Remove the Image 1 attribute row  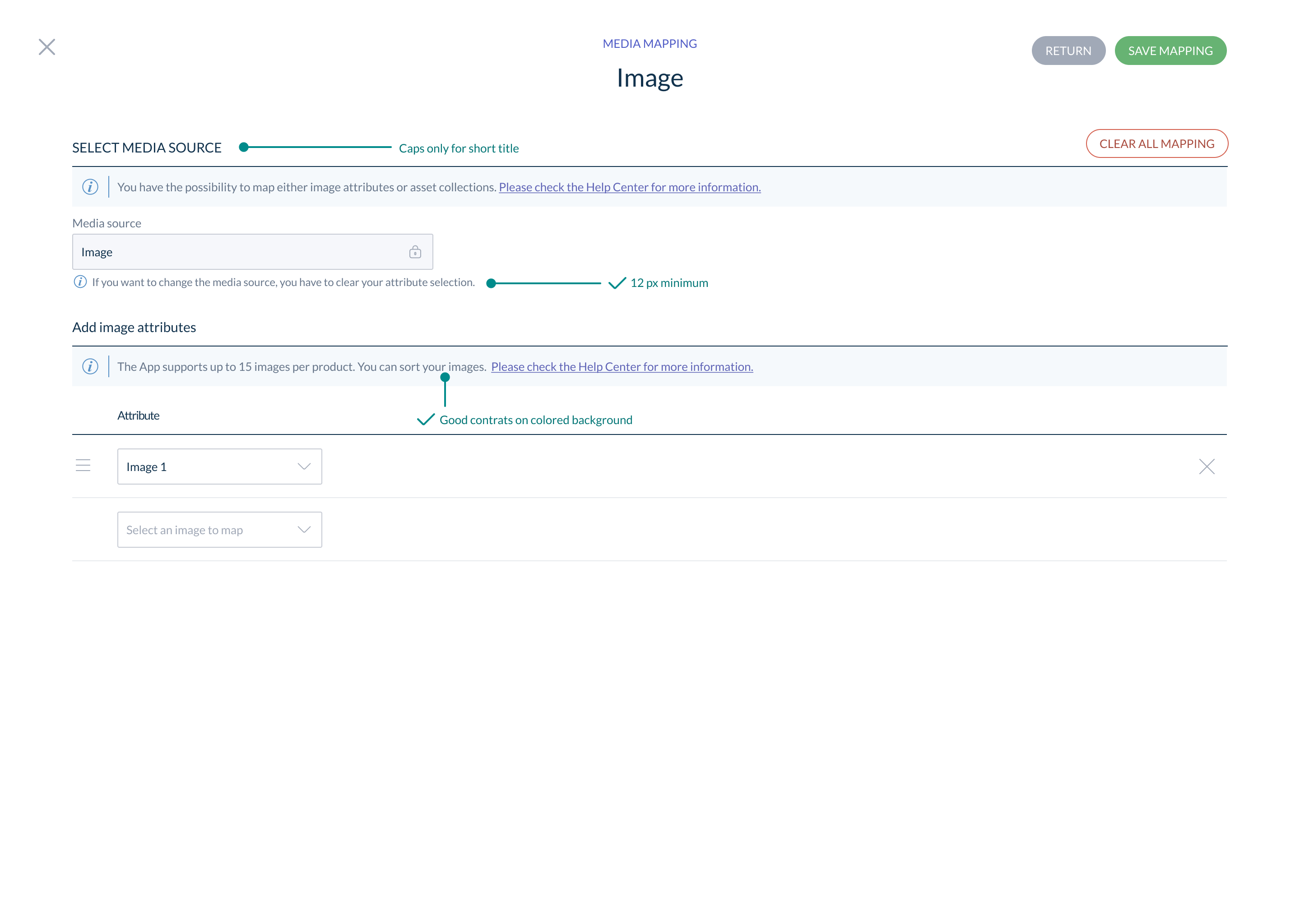click(1206, 467)
